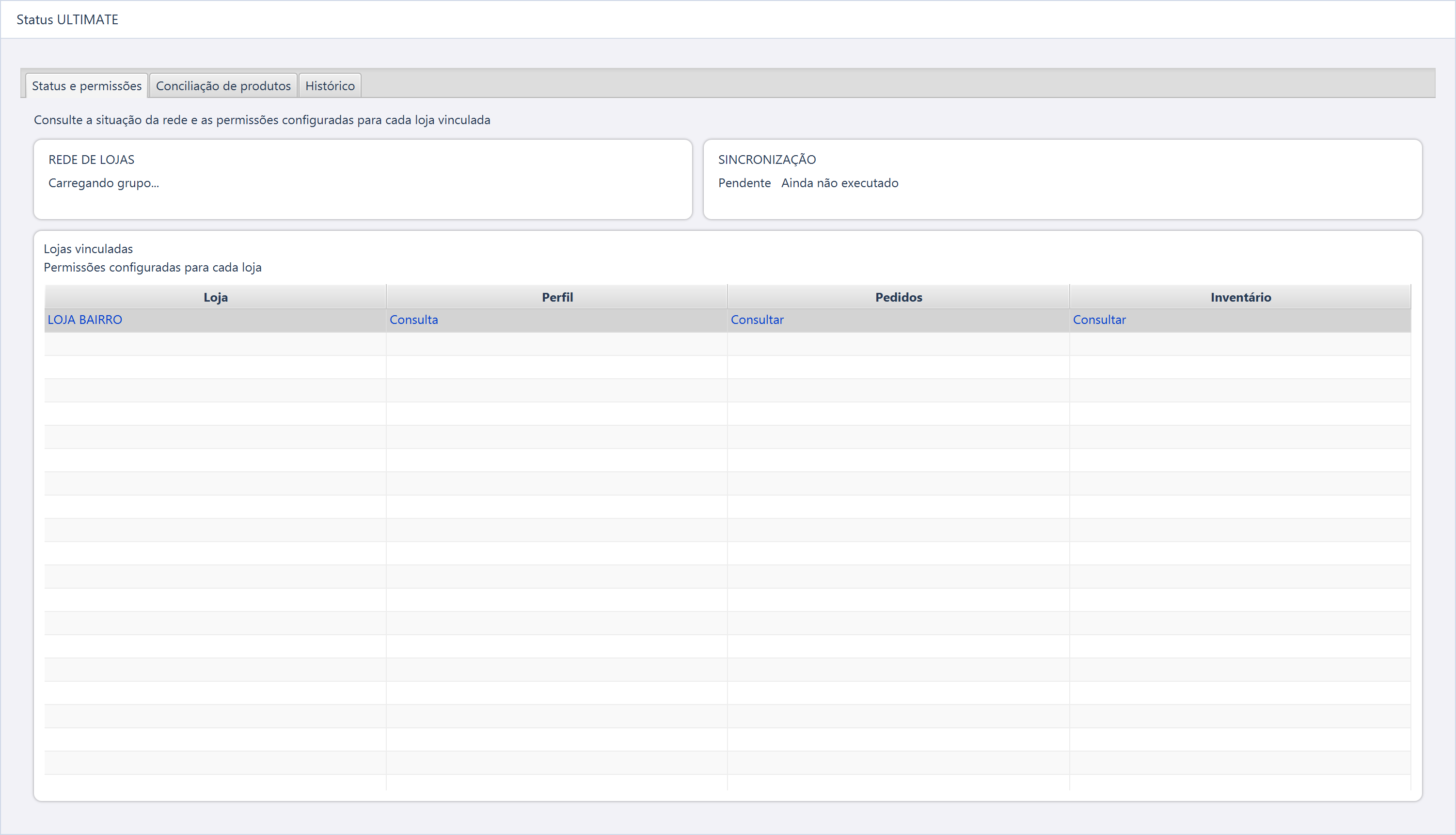Click the first empty row below LOJA BAIRRO
The width and height of the screenshot is (1456, 835).
728,344
